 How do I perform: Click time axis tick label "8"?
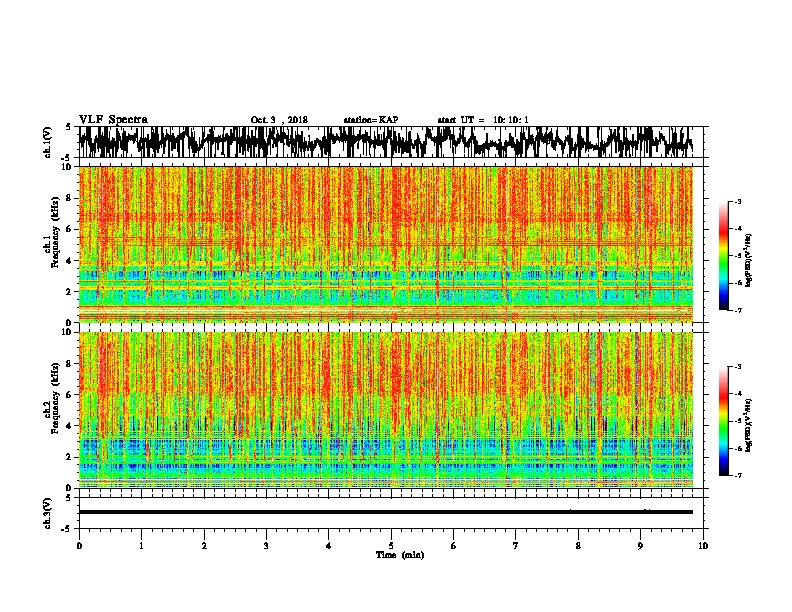578,546
